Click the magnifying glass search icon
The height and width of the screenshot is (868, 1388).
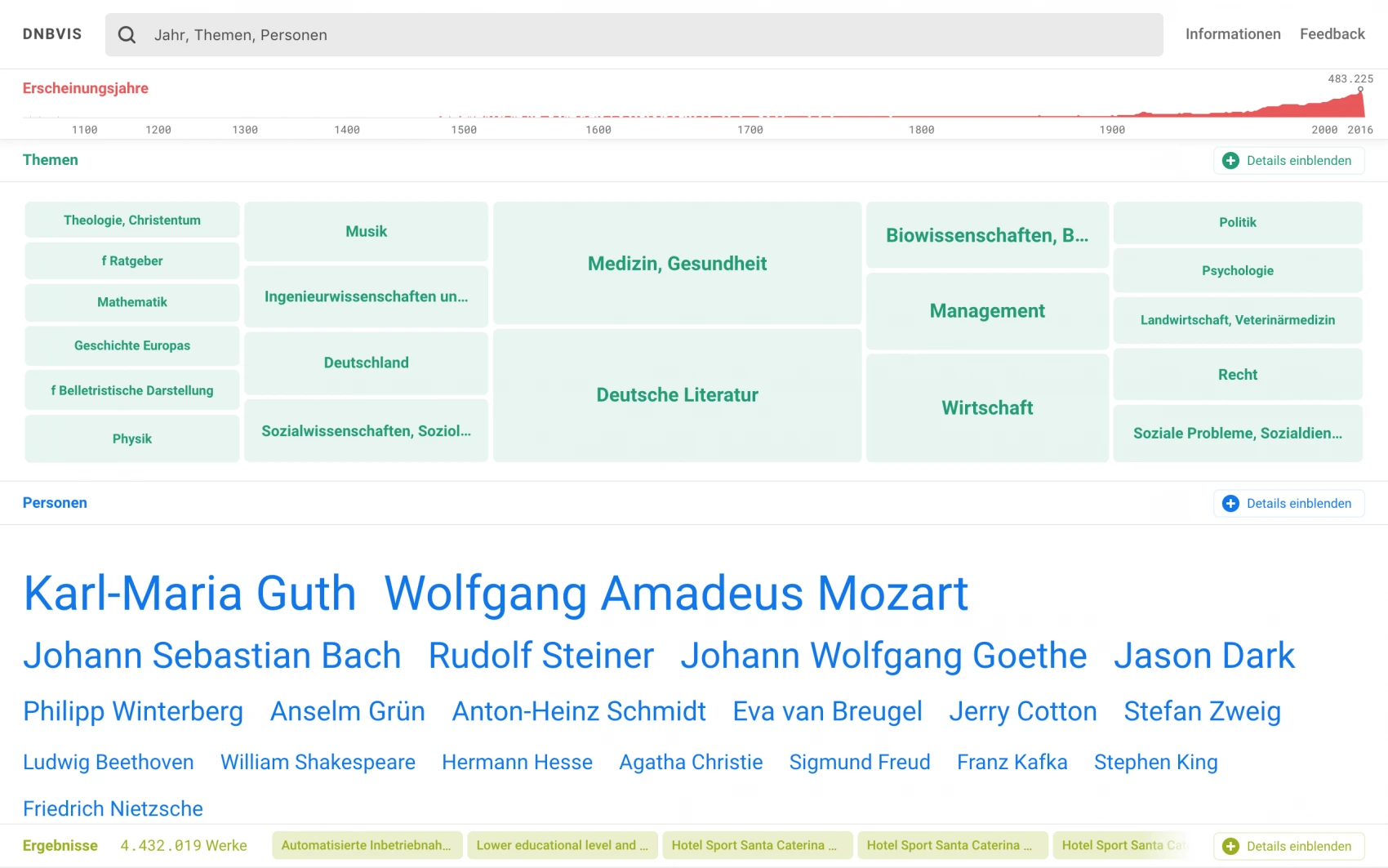click(127, 35)
